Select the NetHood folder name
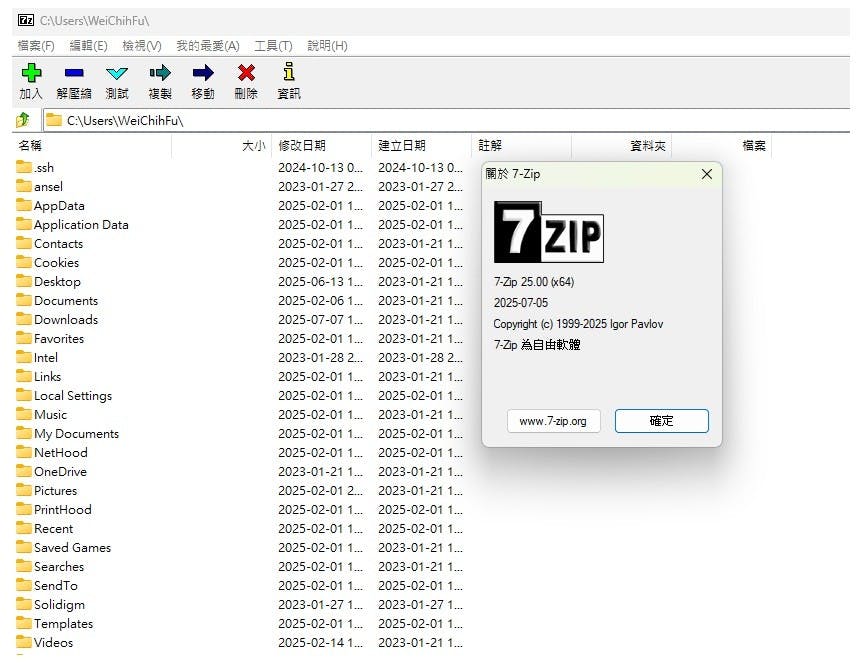The width and height of the screenshot is (865, 663). [61, 452]
